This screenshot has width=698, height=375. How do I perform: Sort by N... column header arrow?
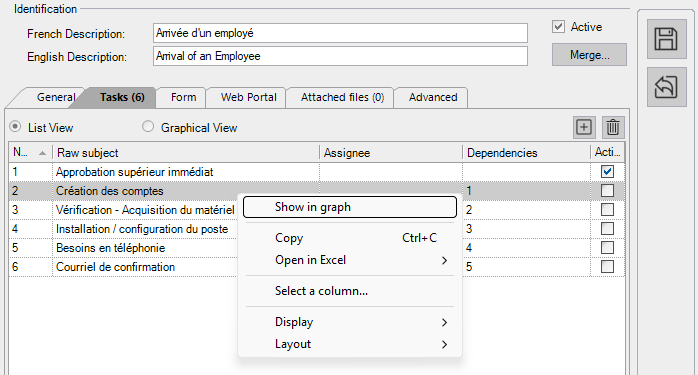point(42,153)
